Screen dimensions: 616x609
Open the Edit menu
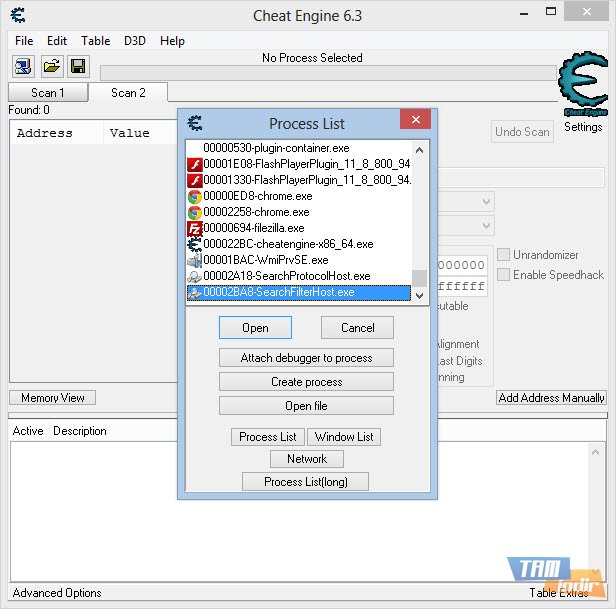pyautogui.click(x=57, y=41)
